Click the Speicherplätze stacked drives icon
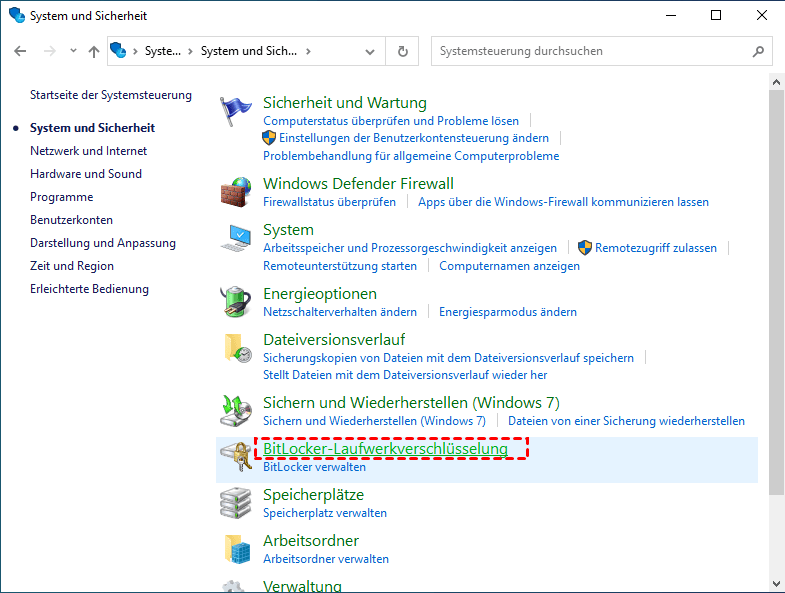 pyautogui.click(x=235, y=503)
